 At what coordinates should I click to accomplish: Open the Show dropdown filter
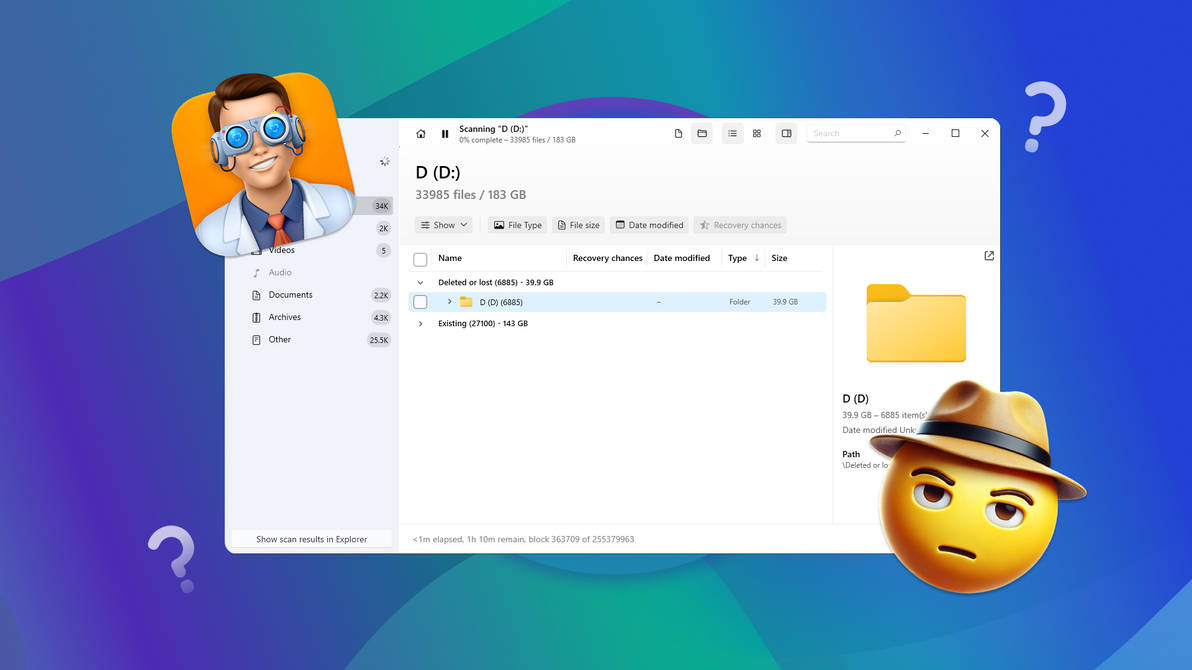tap(444, 225)
